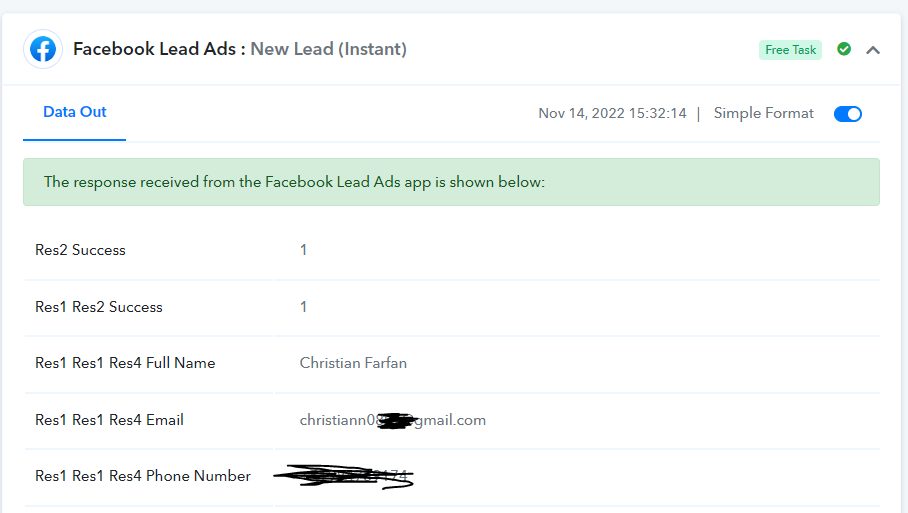Select the Res1 Res1 Res4 Full Name label
Screen dimensions: 908x513
click(125, 363)
